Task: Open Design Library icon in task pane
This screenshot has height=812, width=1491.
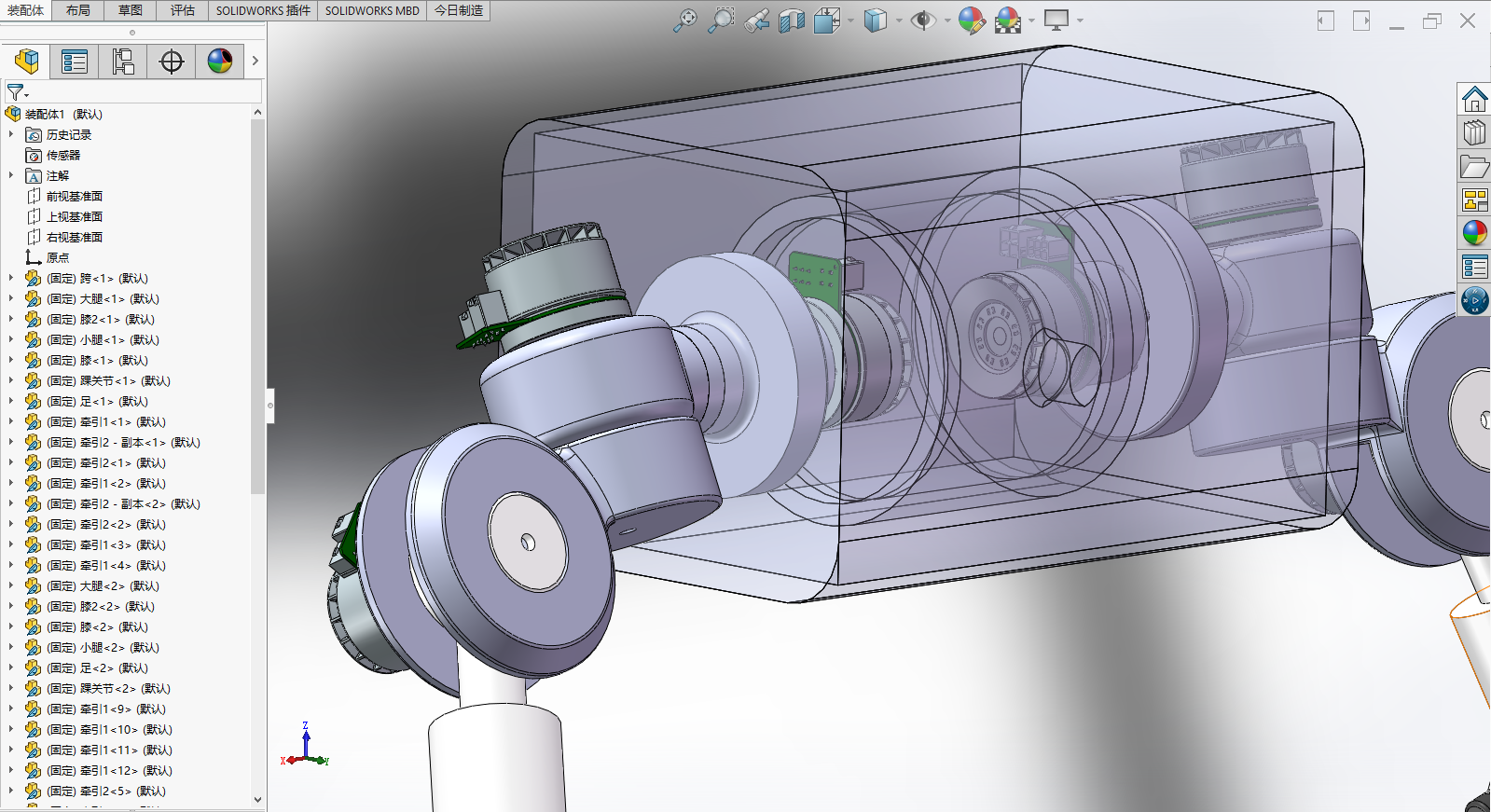Action: click(1474, 132)
